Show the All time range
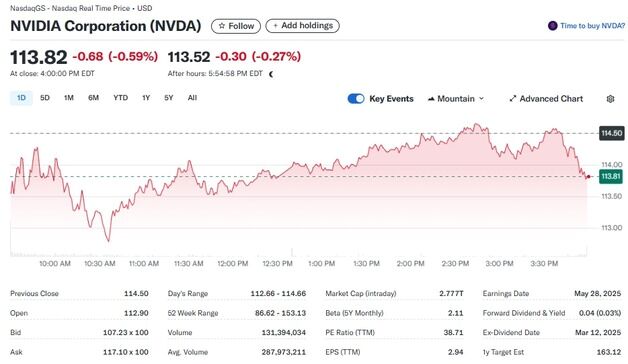 click(192, 98)
